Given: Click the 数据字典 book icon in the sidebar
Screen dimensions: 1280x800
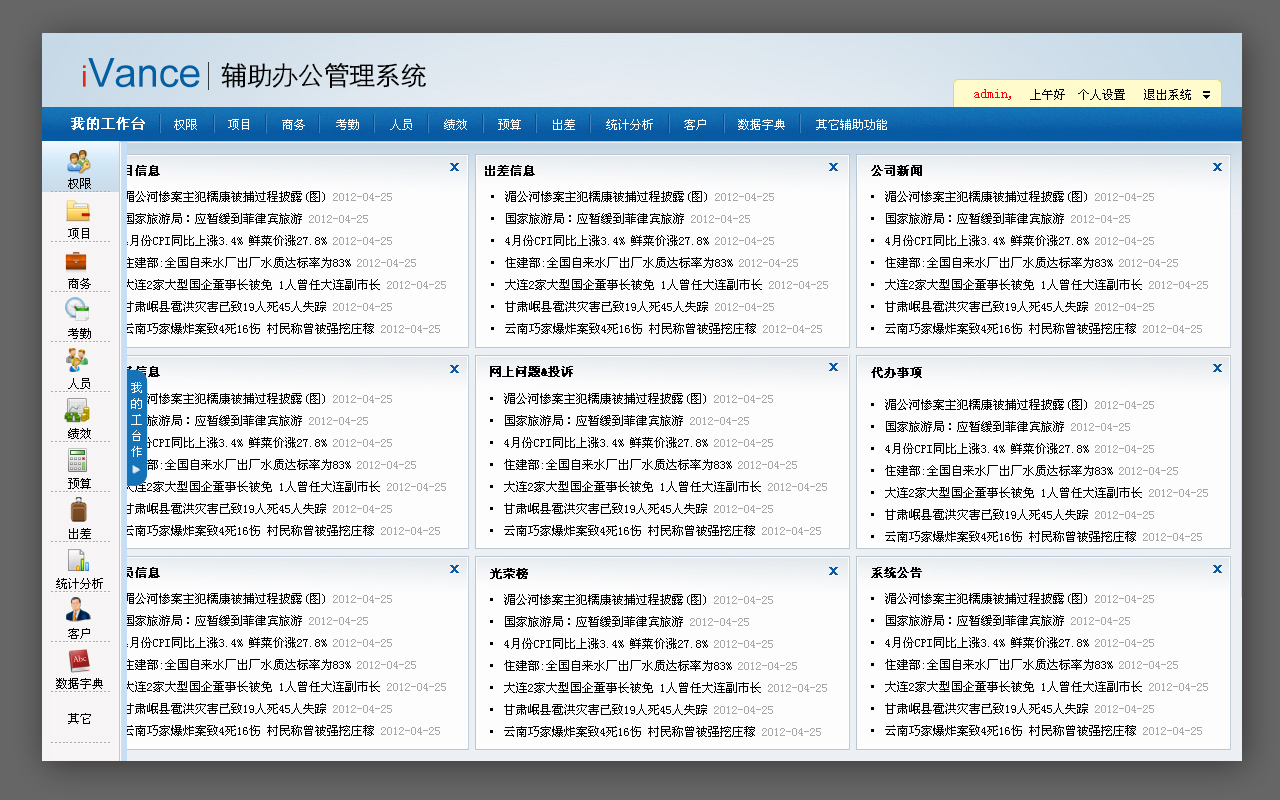Looking at the screenshot, I should click(x=79, y=660).
